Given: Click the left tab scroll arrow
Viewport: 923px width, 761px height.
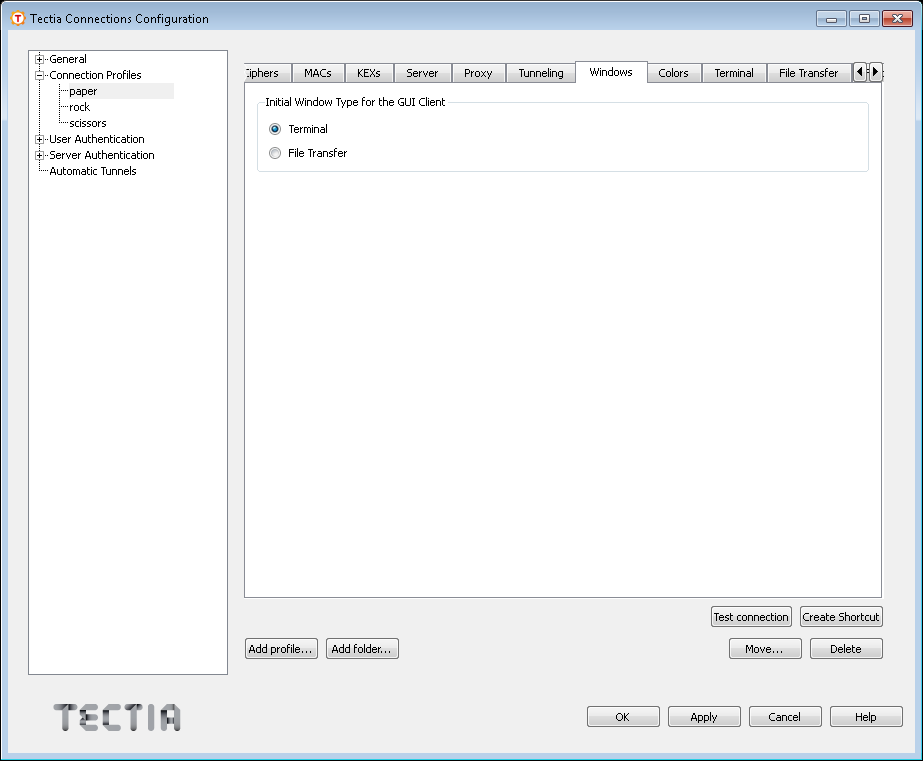Looking at the screenshot, I should click(x=860, y=72).
